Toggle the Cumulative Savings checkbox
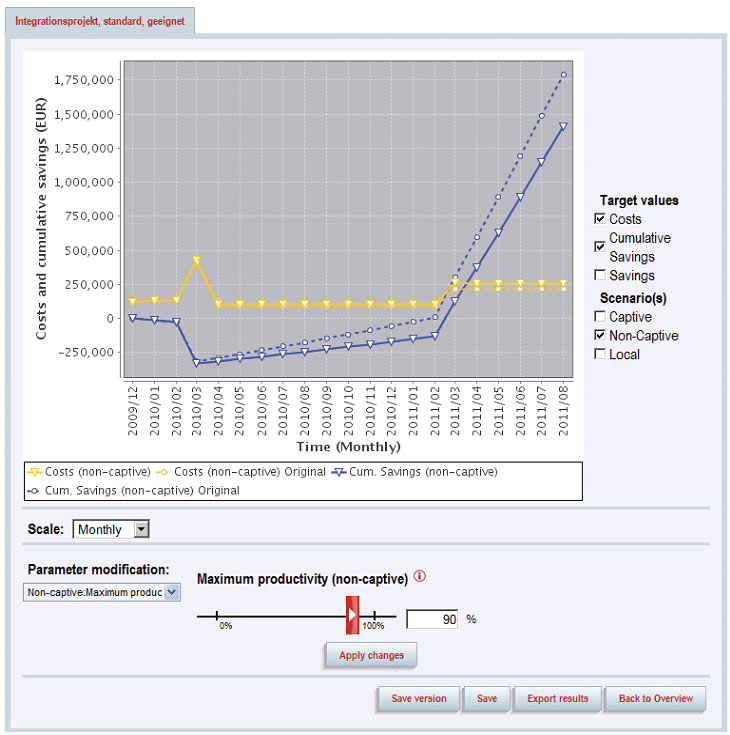The width and height of the screenshot is (730, 735). [600, 246]
